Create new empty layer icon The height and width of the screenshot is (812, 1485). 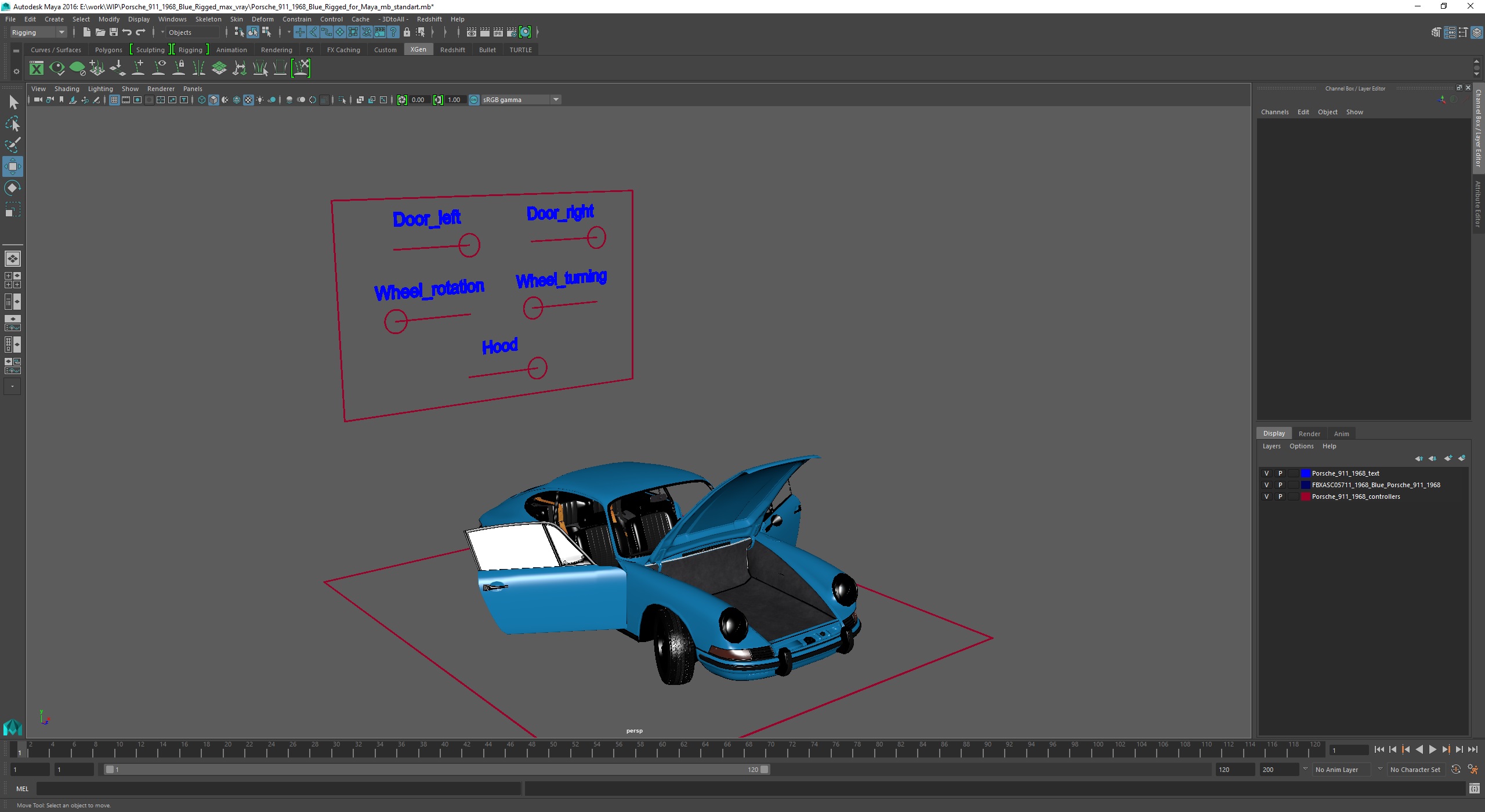(x=1448, y=458)
